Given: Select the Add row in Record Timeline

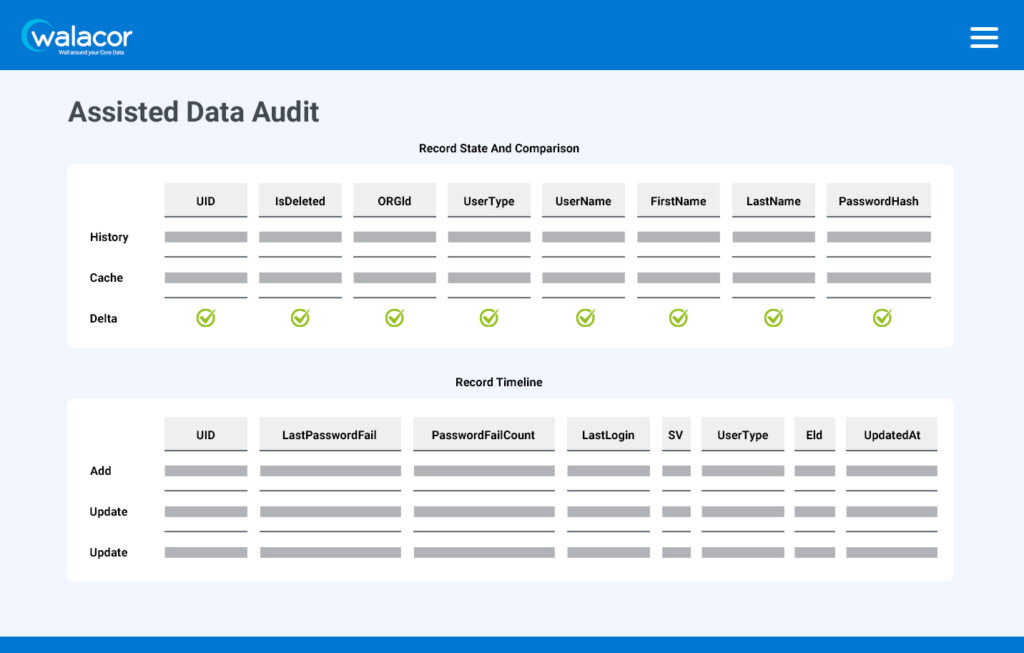Looking at the screenshot, I should pyautogui.click(x=101, y=471).
